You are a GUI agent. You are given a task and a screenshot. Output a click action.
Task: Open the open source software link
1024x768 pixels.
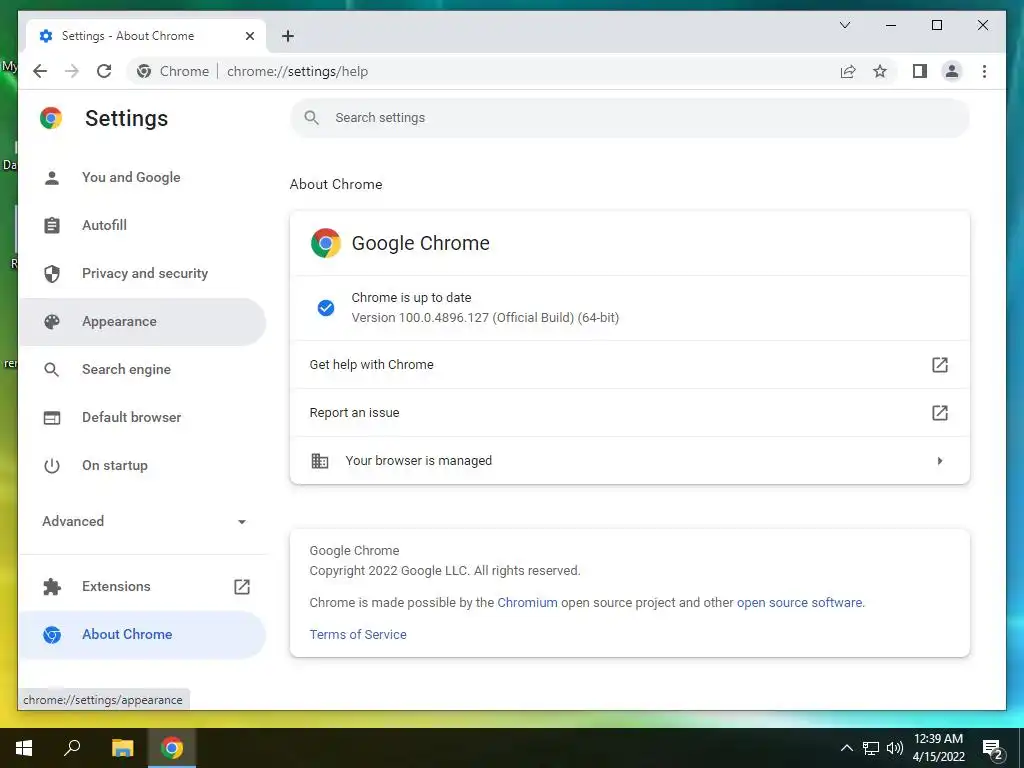[799, 603]
